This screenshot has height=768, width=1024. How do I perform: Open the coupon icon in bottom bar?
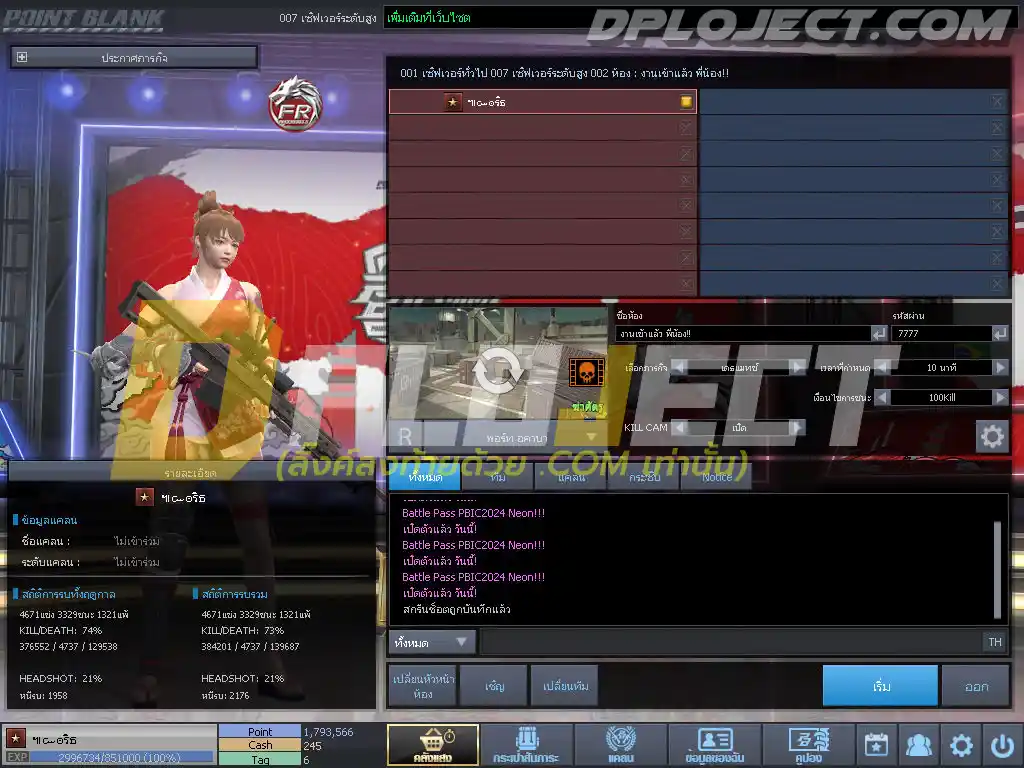tap(808, 744)
